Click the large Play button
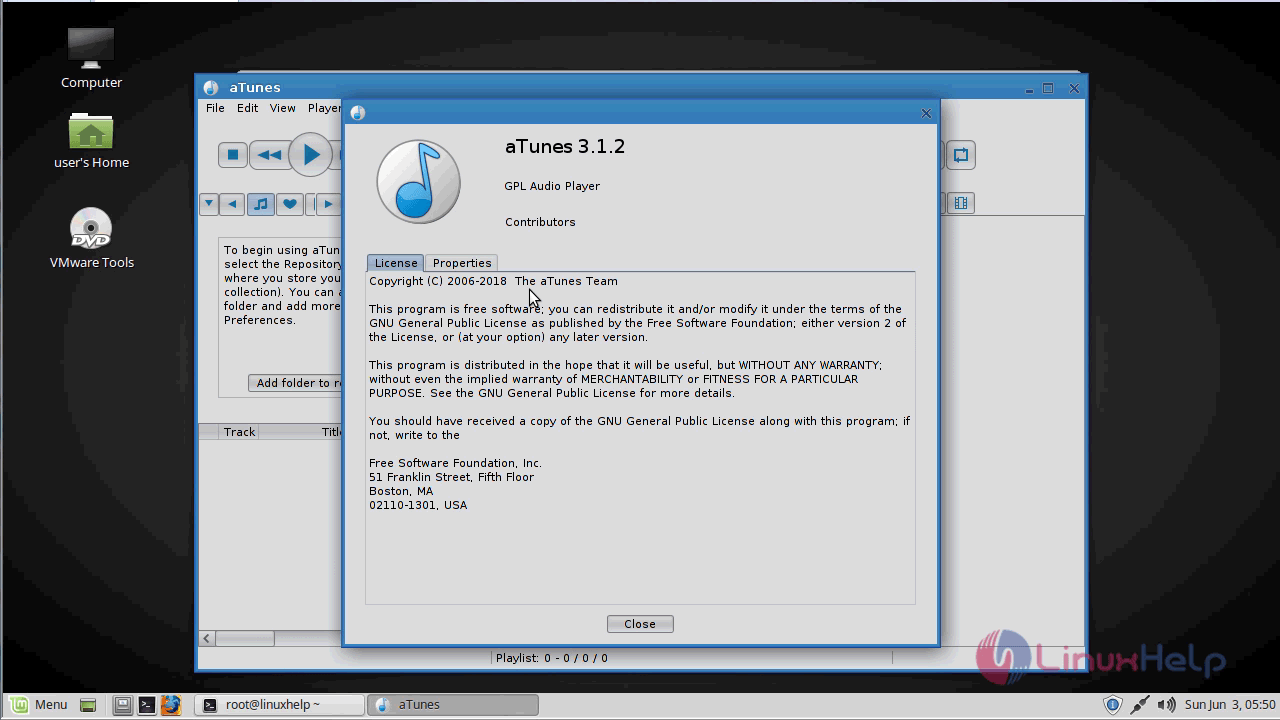 (310, 155)
